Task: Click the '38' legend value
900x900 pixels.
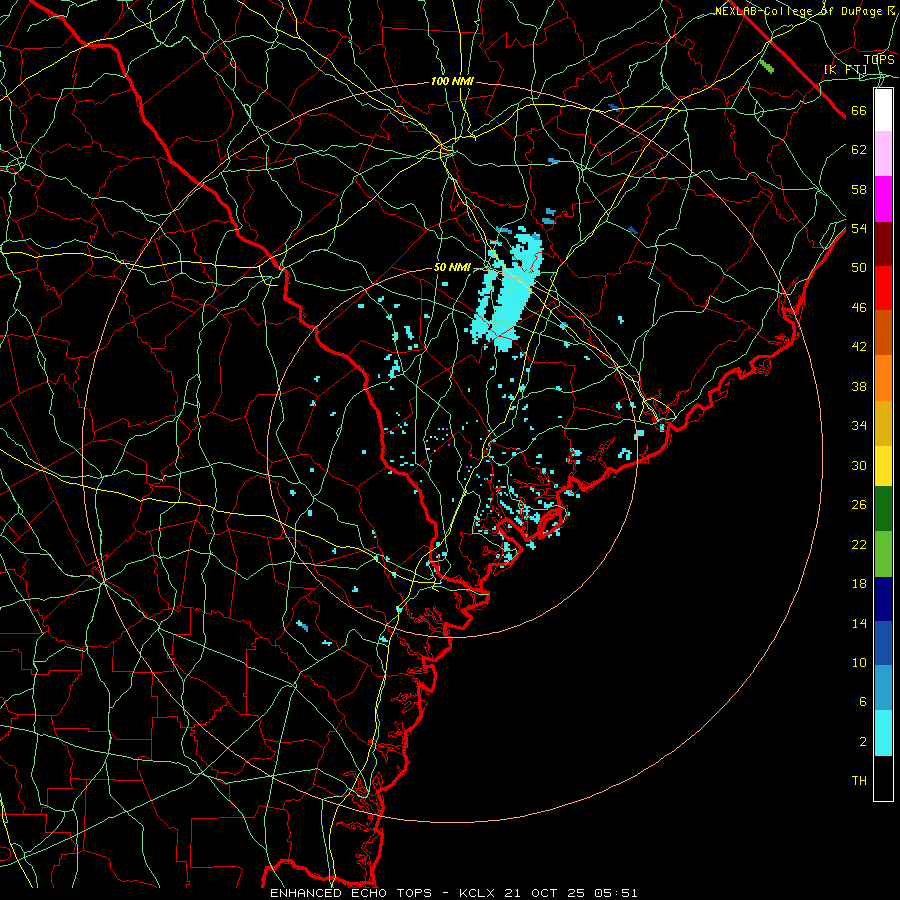Action: (859, 387)
